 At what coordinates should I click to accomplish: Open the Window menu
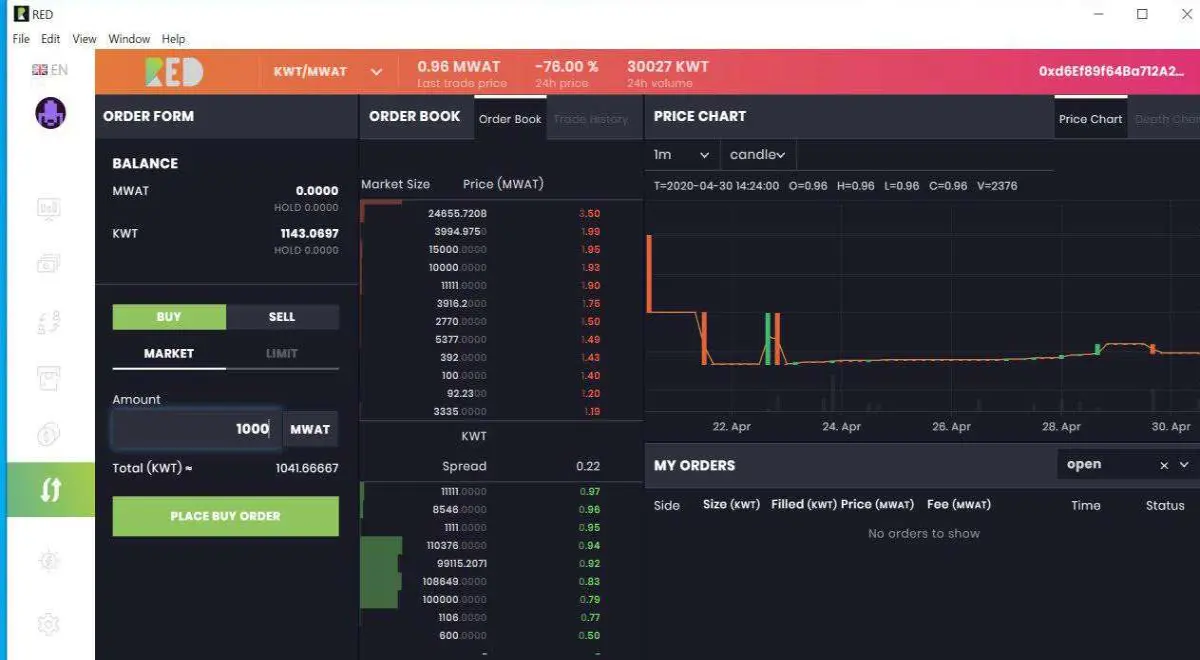coord(129,39)
